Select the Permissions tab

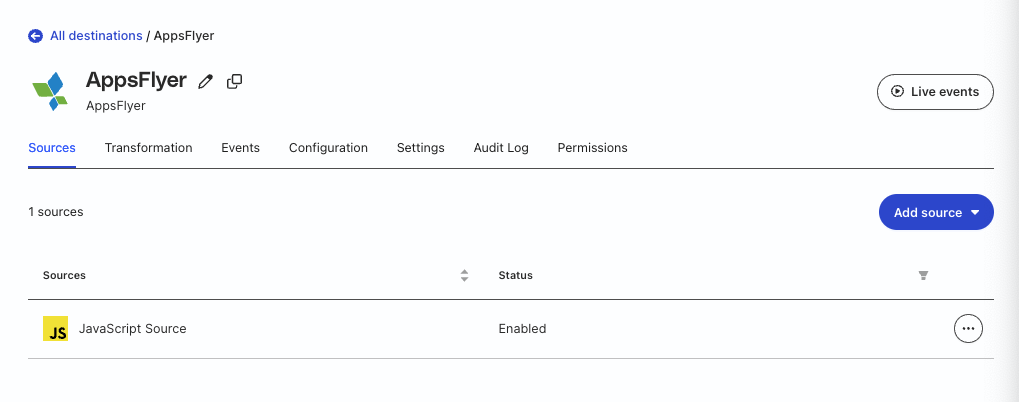[592, 148]
